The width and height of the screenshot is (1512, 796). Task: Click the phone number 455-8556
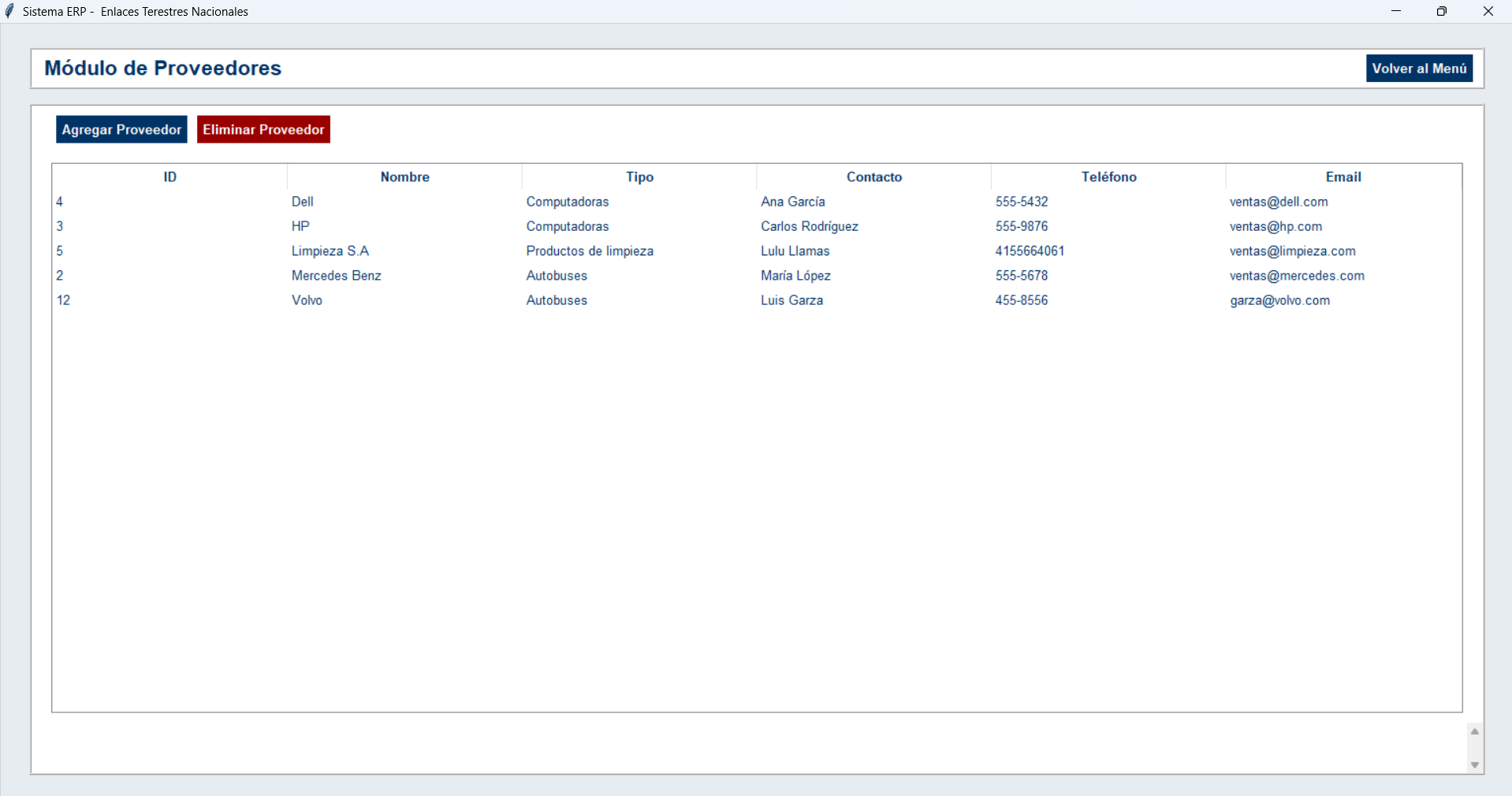(x=1022, y=299)
